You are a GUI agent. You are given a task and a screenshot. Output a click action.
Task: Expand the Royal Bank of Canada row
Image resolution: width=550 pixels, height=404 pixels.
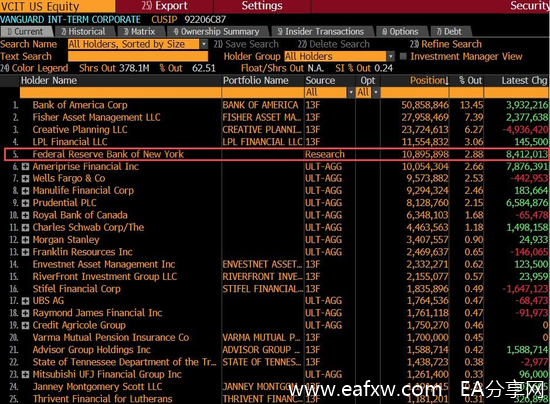point(25,215)
